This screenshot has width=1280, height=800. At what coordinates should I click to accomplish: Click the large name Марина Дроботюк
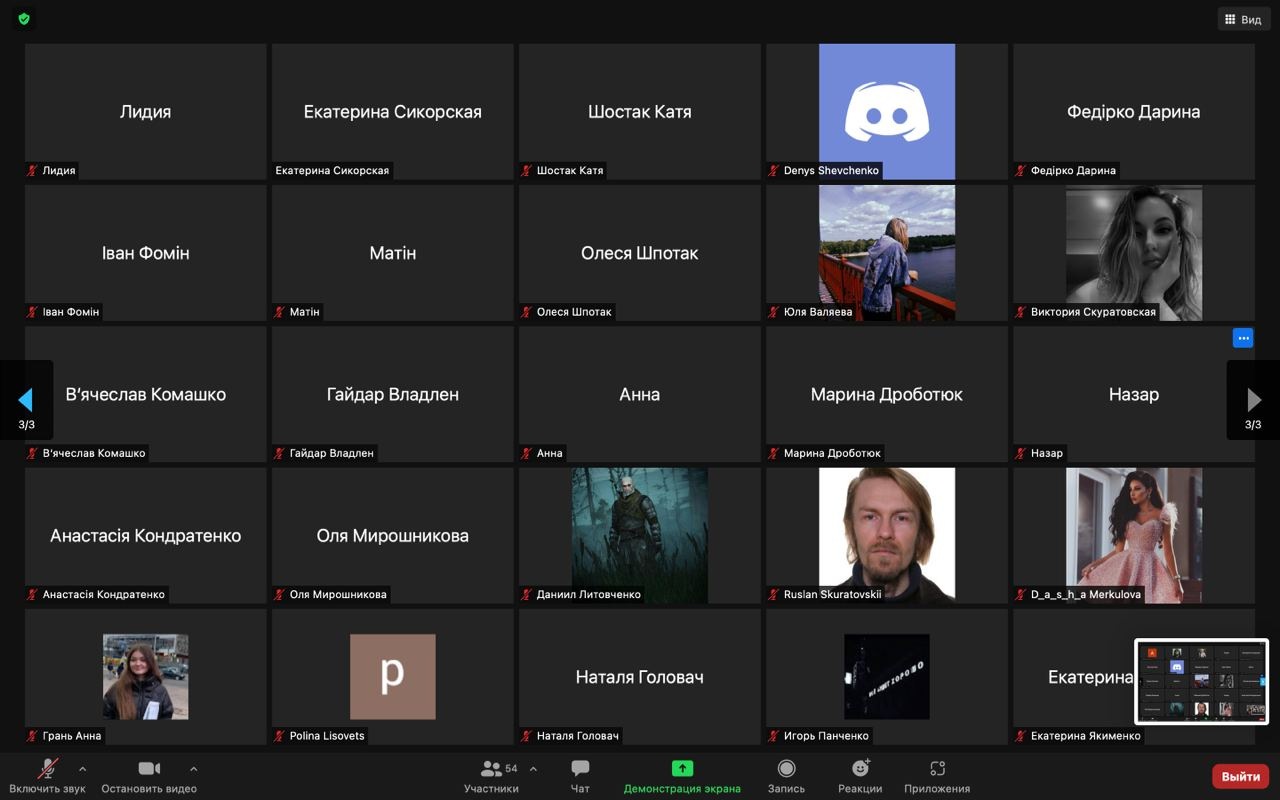pyautogui.click(x=887, y=394)
